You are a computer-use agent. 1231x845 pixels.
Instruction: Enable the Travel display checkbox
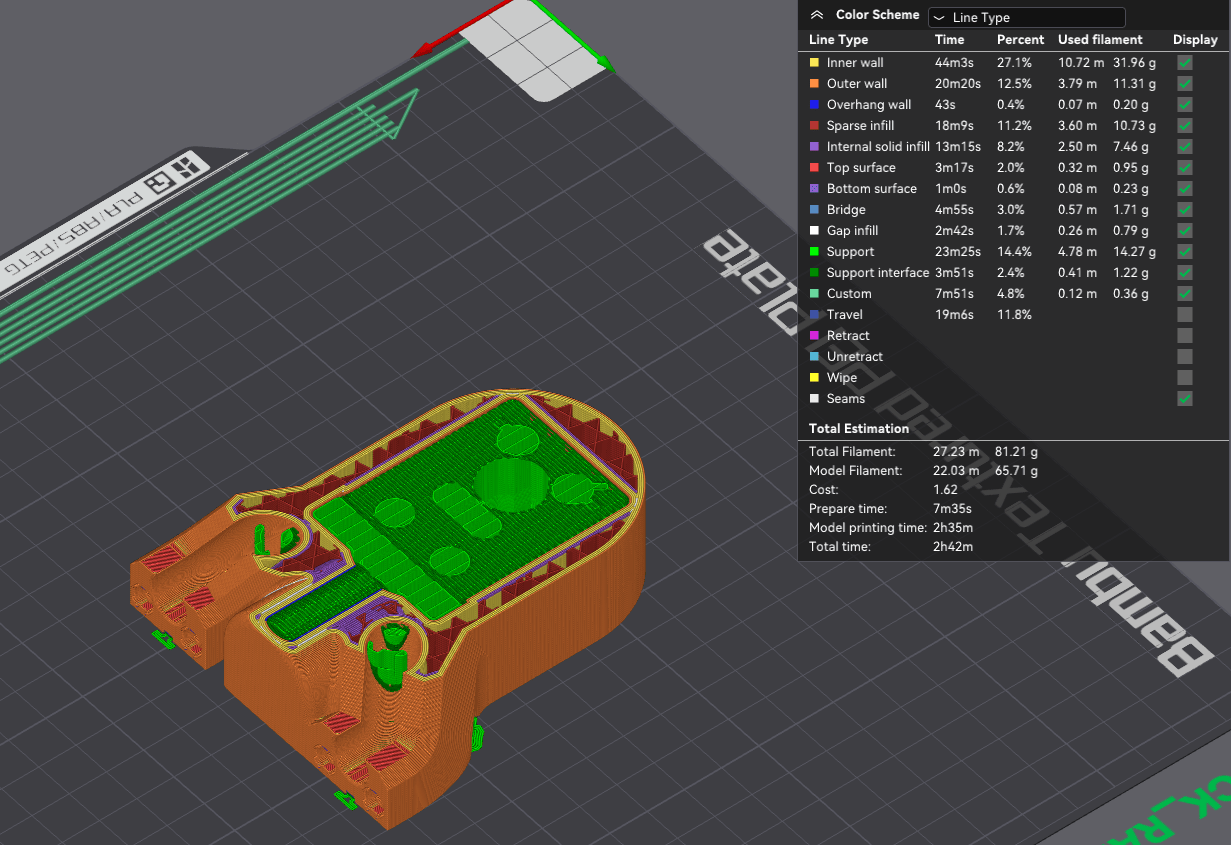pyautogui.click(x=1185, y=315)
